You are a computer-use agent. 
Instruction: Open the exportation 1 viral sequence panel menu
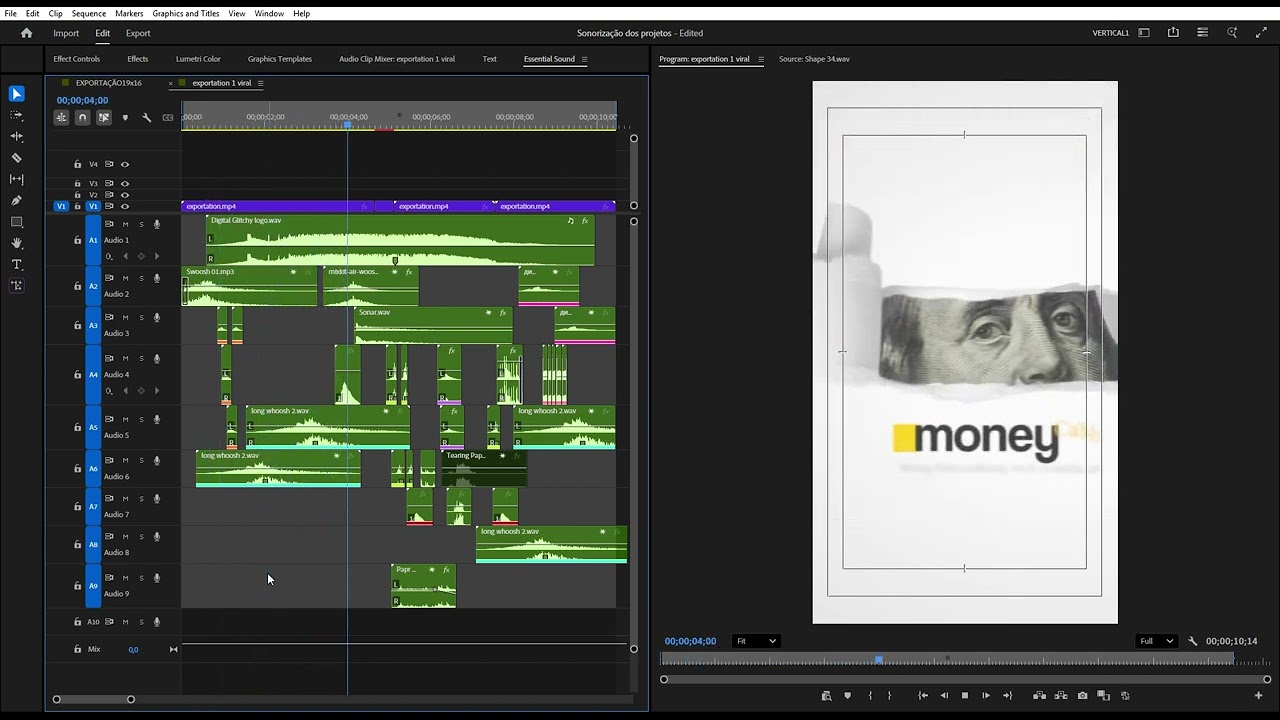point(261,83)
